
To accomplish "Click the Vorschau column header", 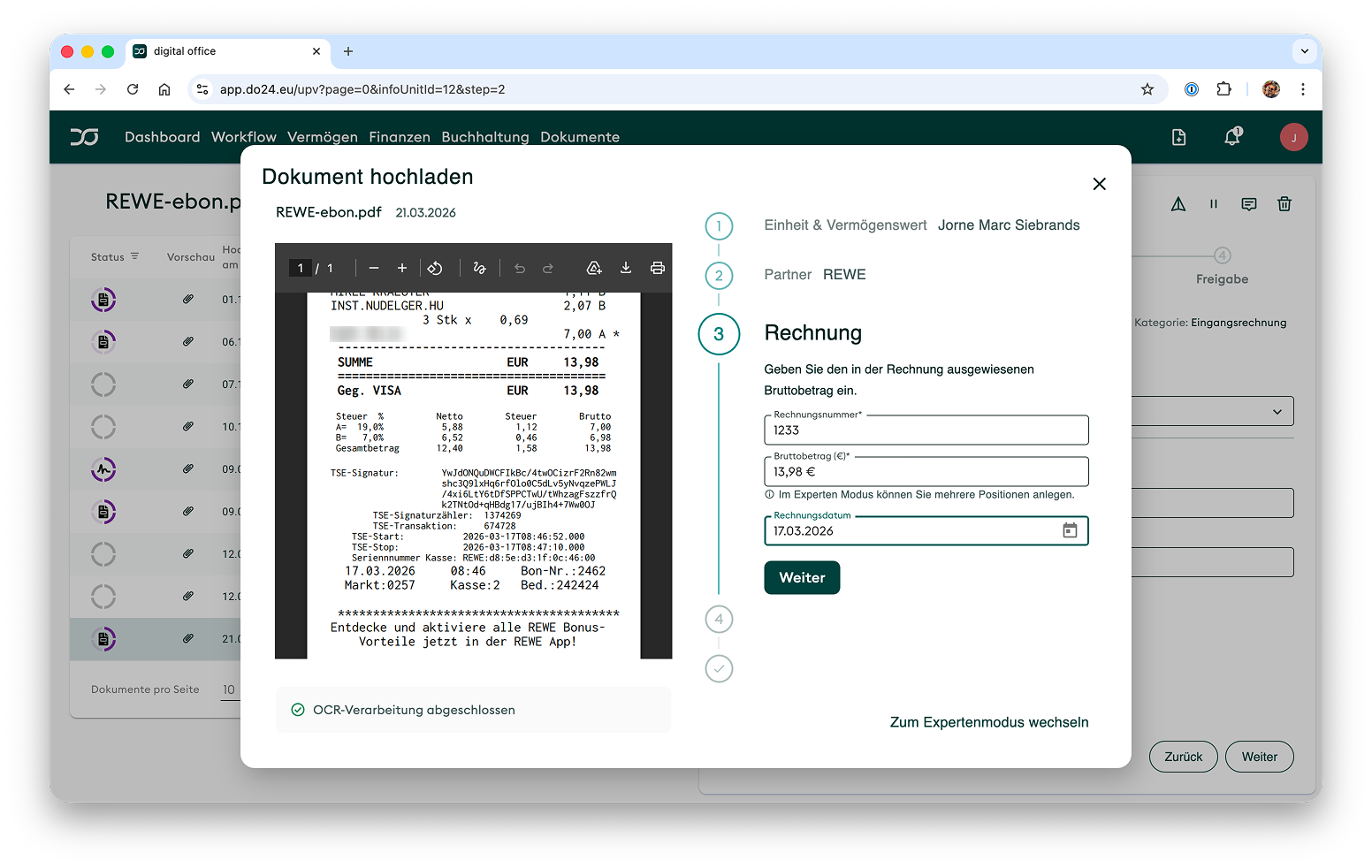I will (x=190, y=257).
